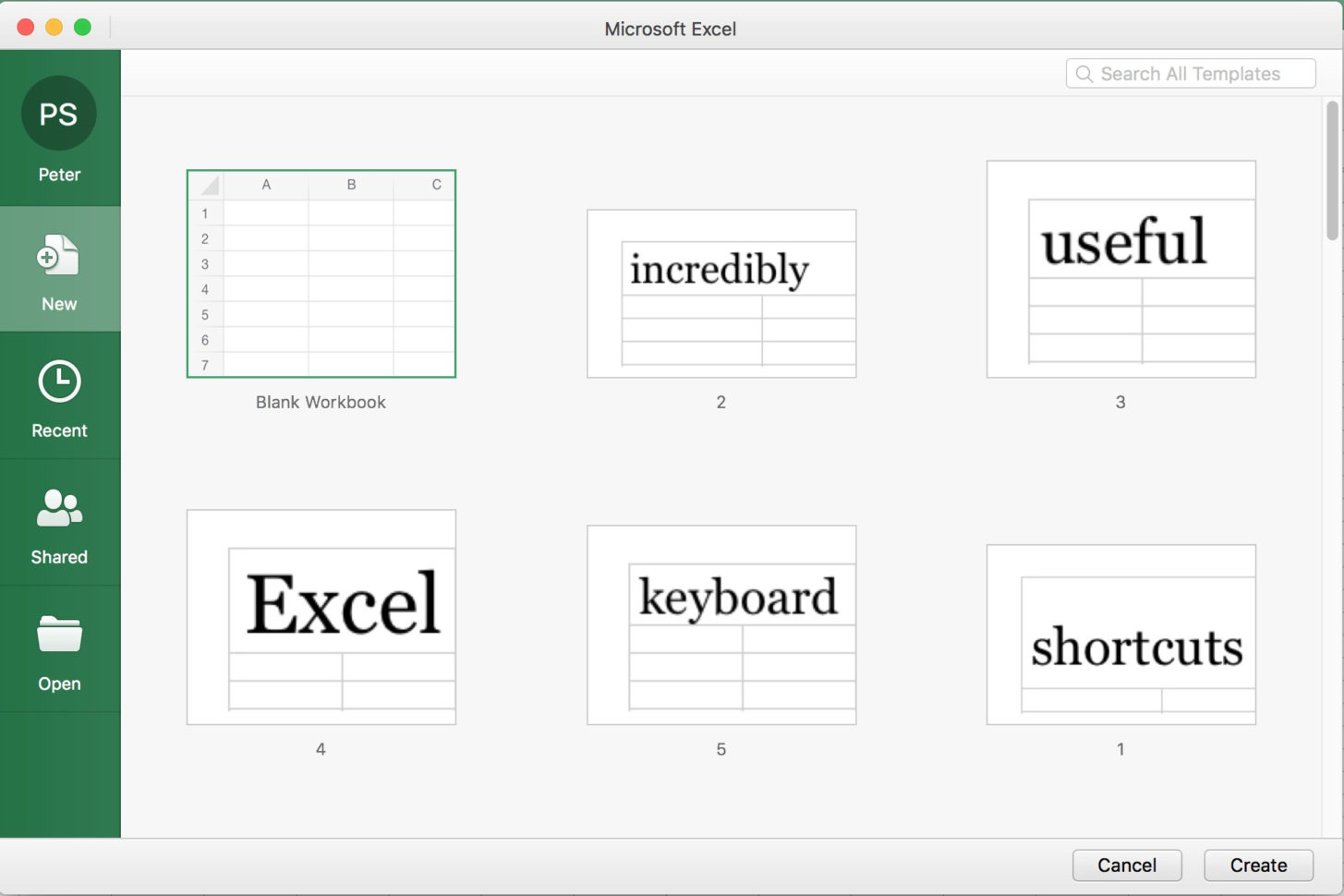The image size is (1344, 896).
Task: Click the 'Blank Workbook' caption text
Action: pyautogui.click(x=321, y=402)
